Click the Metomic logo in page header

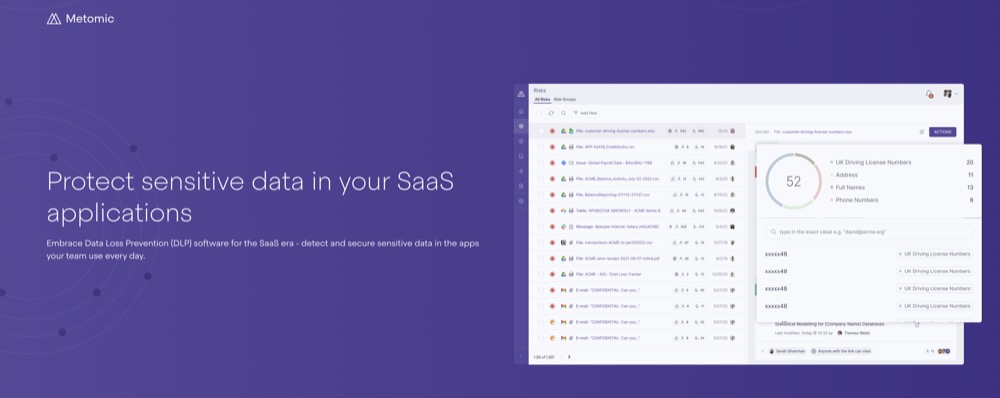coord(80,18)
